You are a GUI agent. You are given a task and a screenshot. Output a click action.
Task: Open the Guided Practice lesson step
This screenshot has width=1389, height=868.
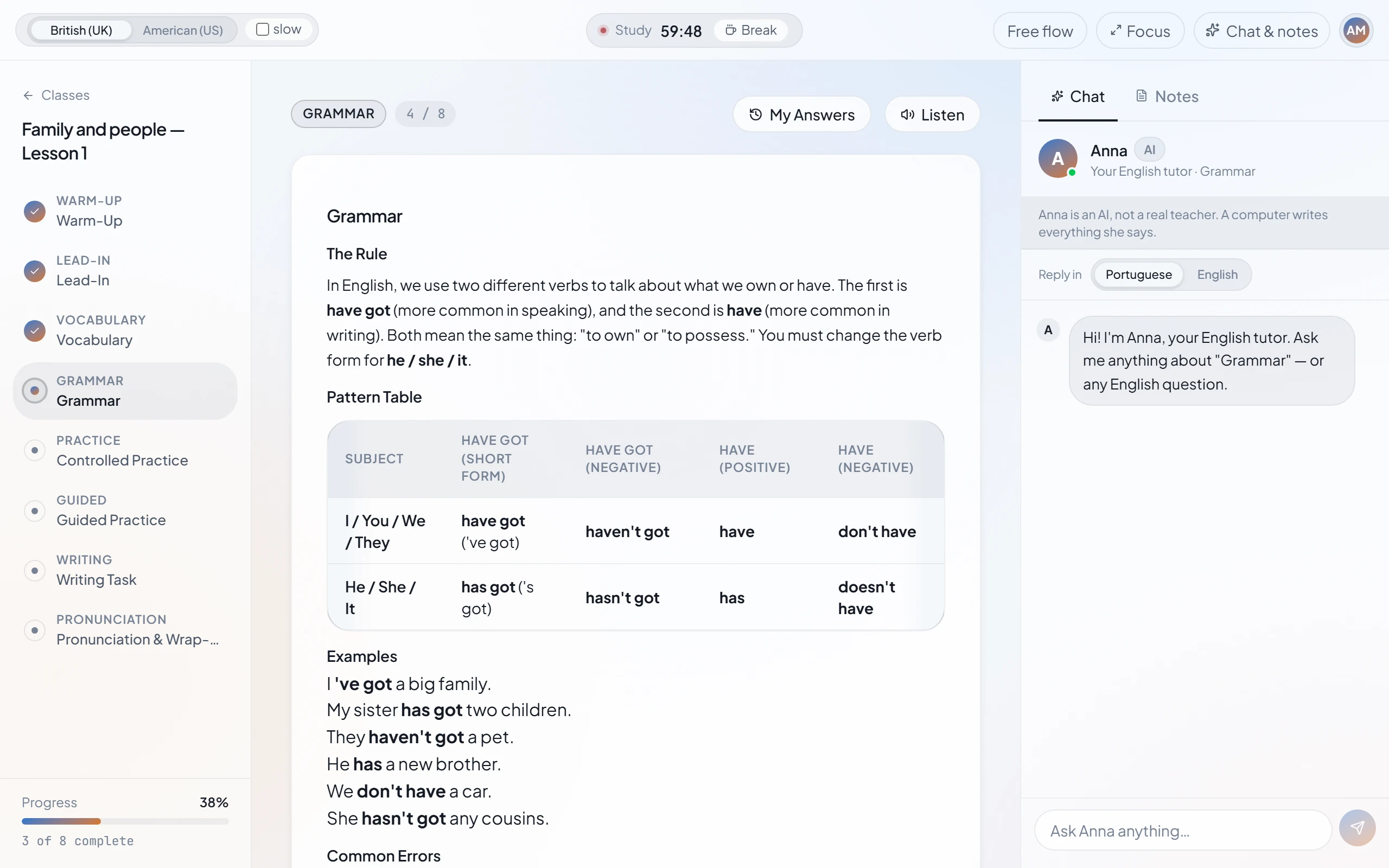[125, 510]
